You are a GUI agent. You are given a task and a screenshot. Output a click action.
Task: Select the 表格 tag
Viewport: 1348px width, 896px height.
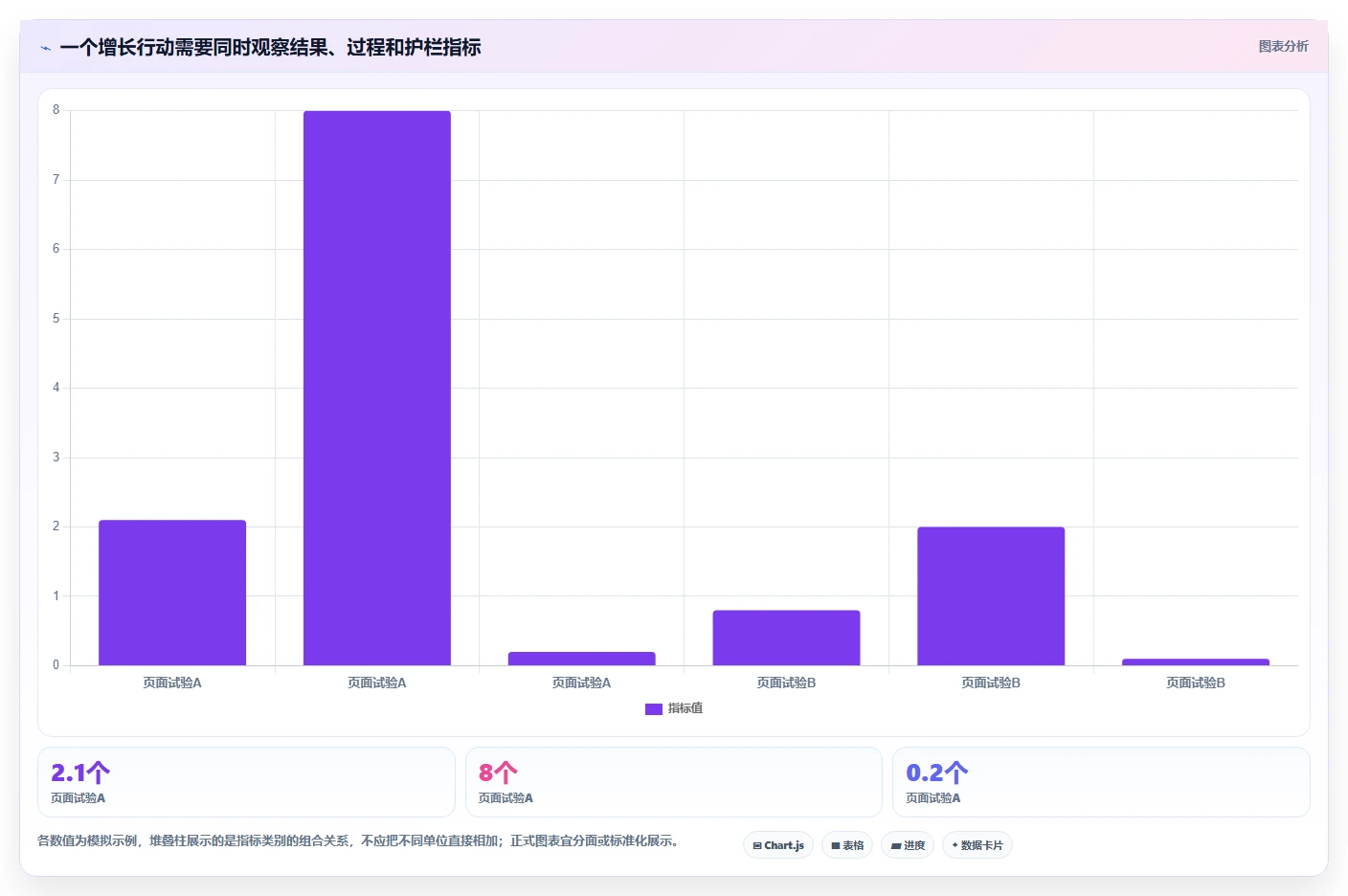[x=847, y=845]
